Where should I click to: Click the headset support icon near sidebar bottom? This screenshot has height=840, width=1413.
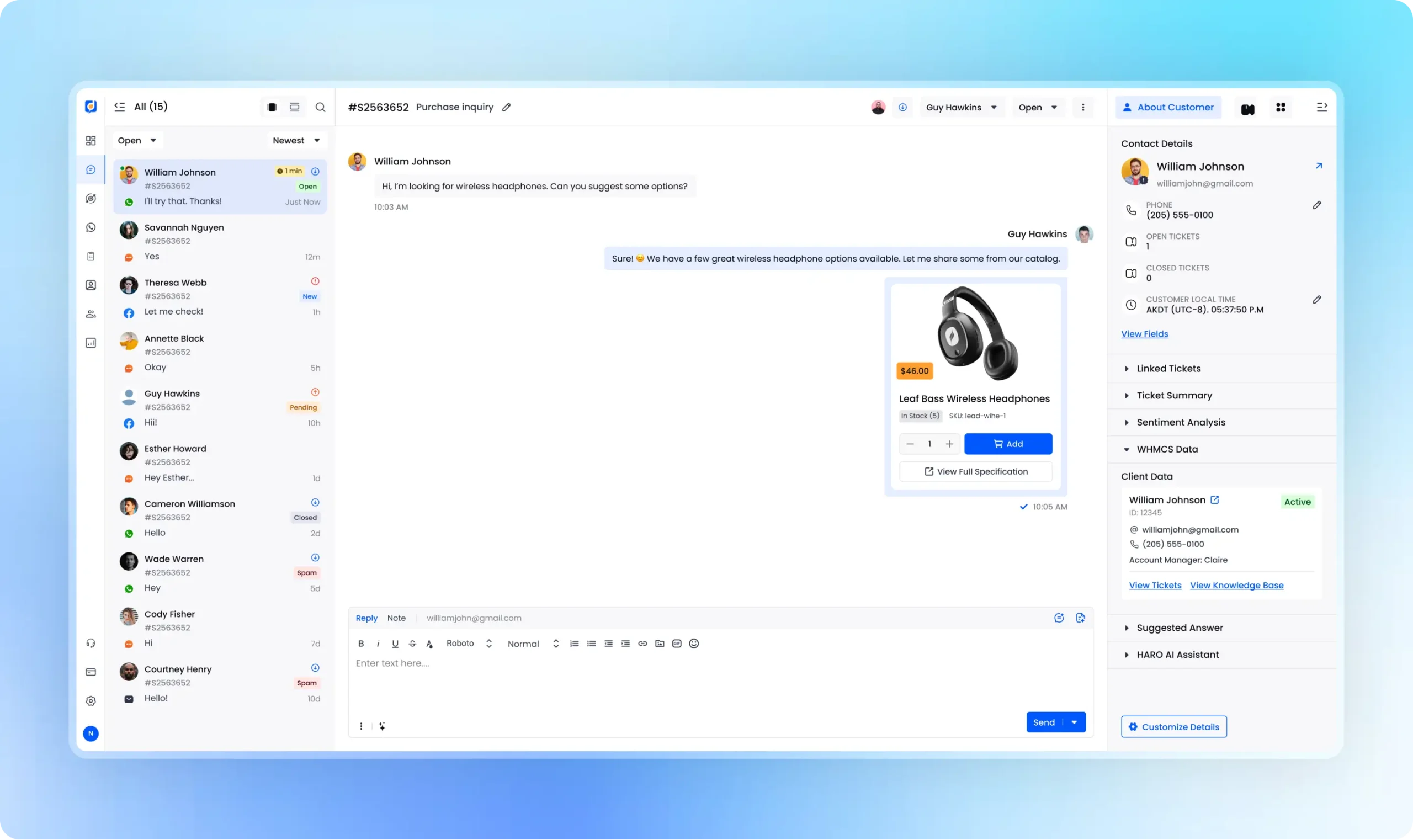(x=91, y=642)
